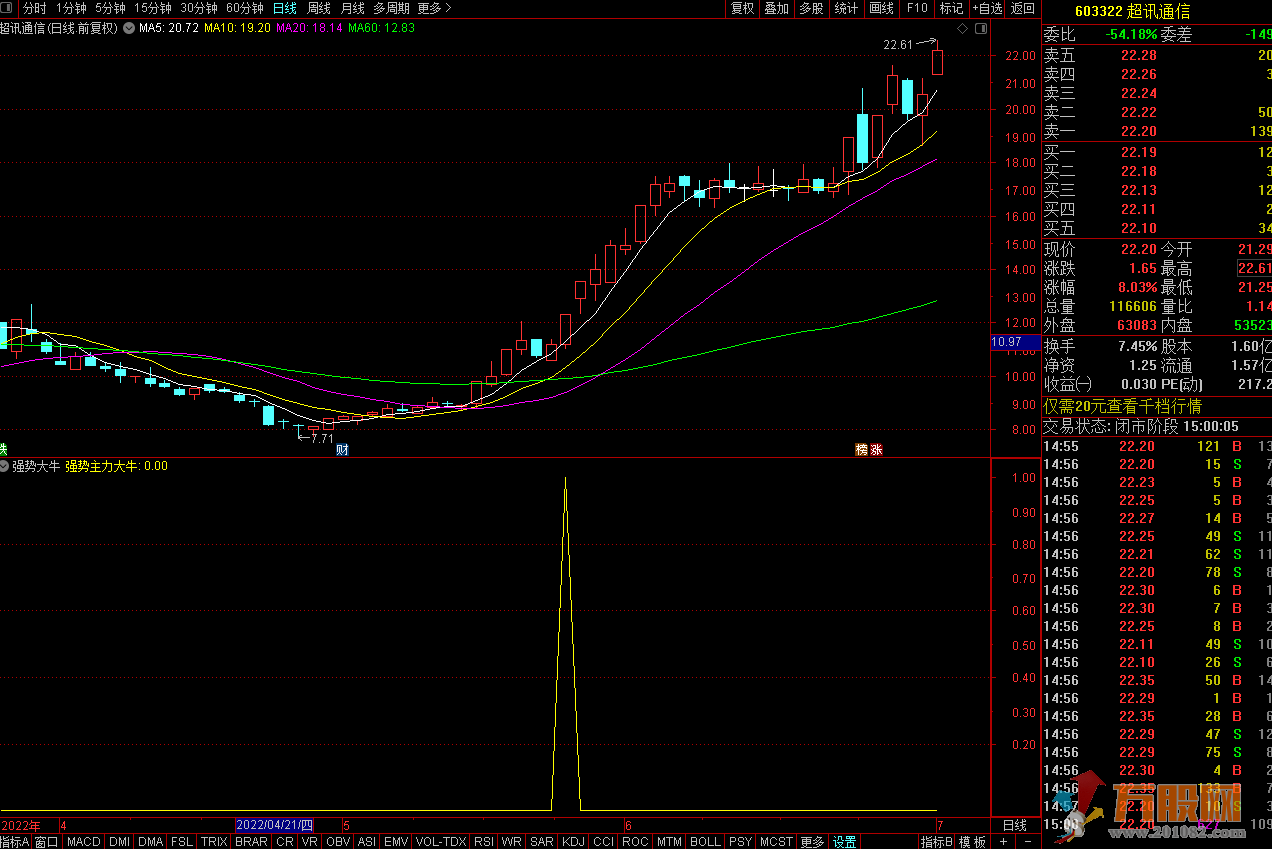Image resolution: width=1272 pixels, height=849 pixels.
Task: Select the 5分钟 period tab
Action: (x=110, y=8)
